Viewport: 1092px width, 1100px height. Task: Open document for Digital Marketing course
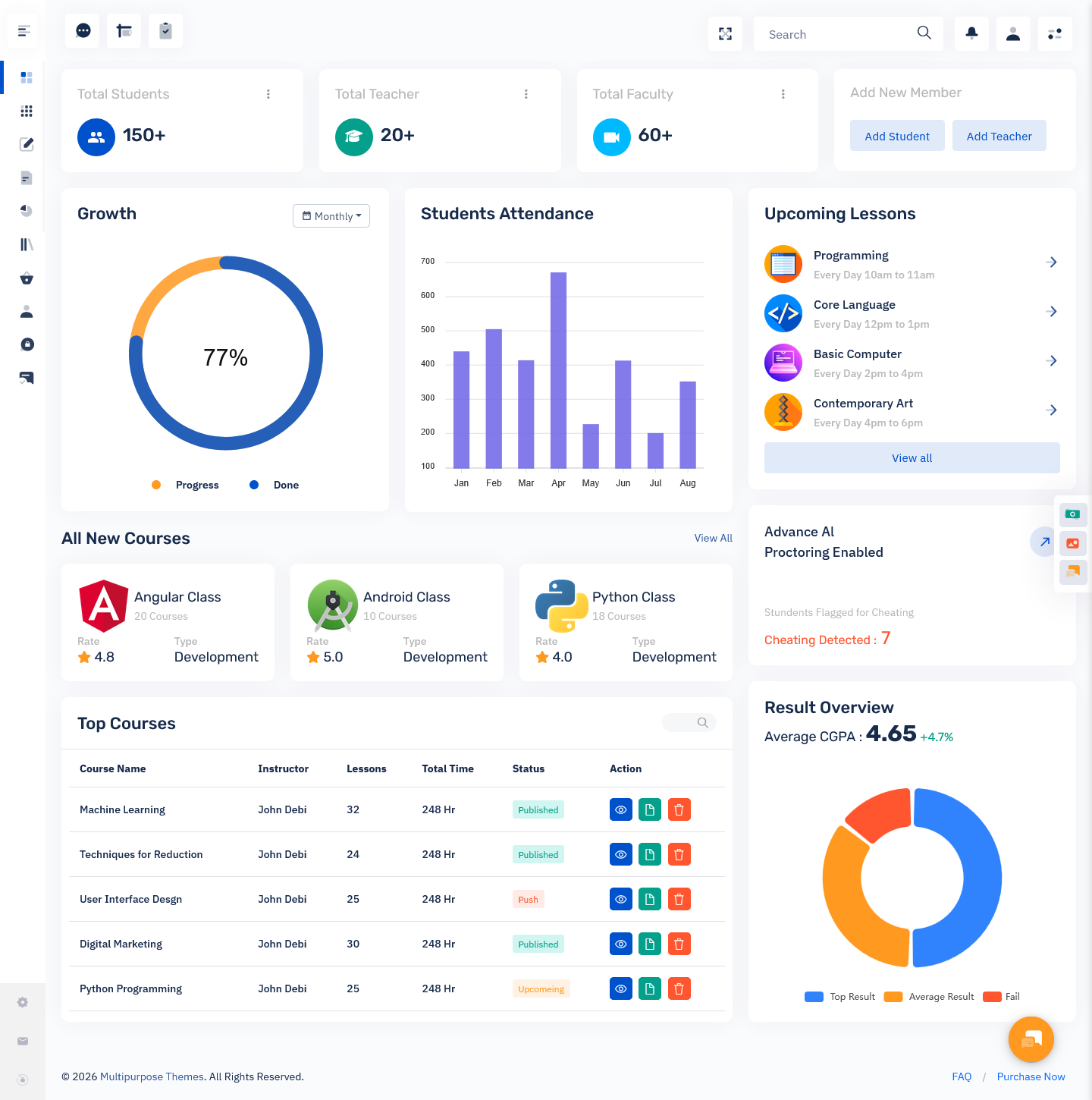coord(649,944)
